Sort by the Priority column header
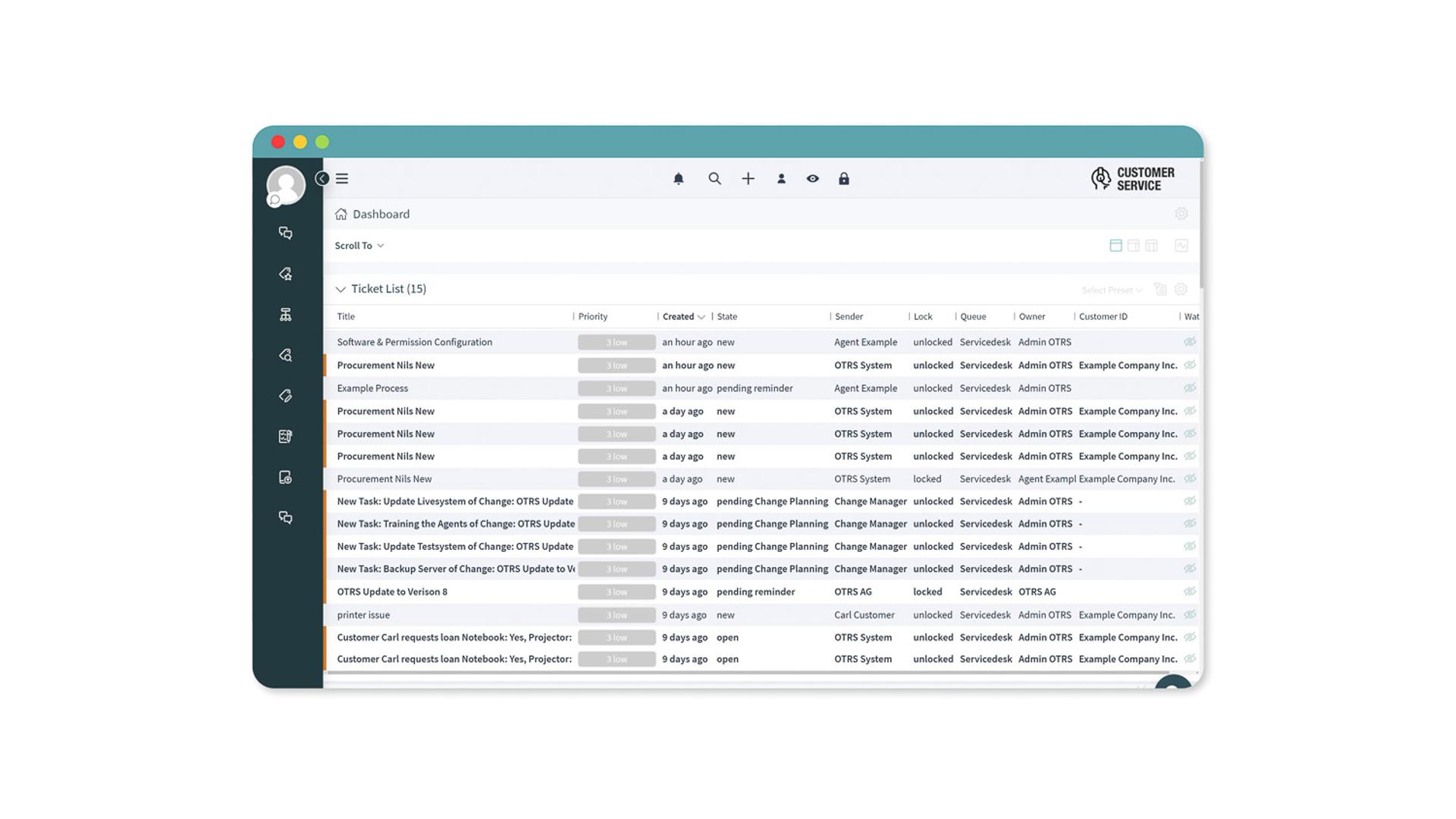The width and height of the screenshot is (1456, 819). click(x=593, y=317)
